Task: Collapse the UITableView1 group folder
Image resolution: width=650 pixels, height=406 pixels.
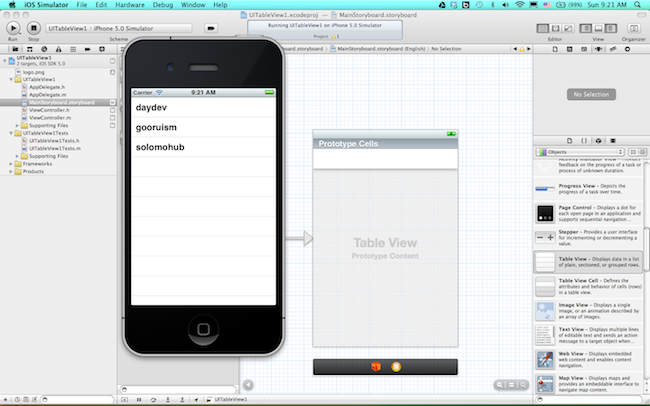Action: (x=11, y=79)
